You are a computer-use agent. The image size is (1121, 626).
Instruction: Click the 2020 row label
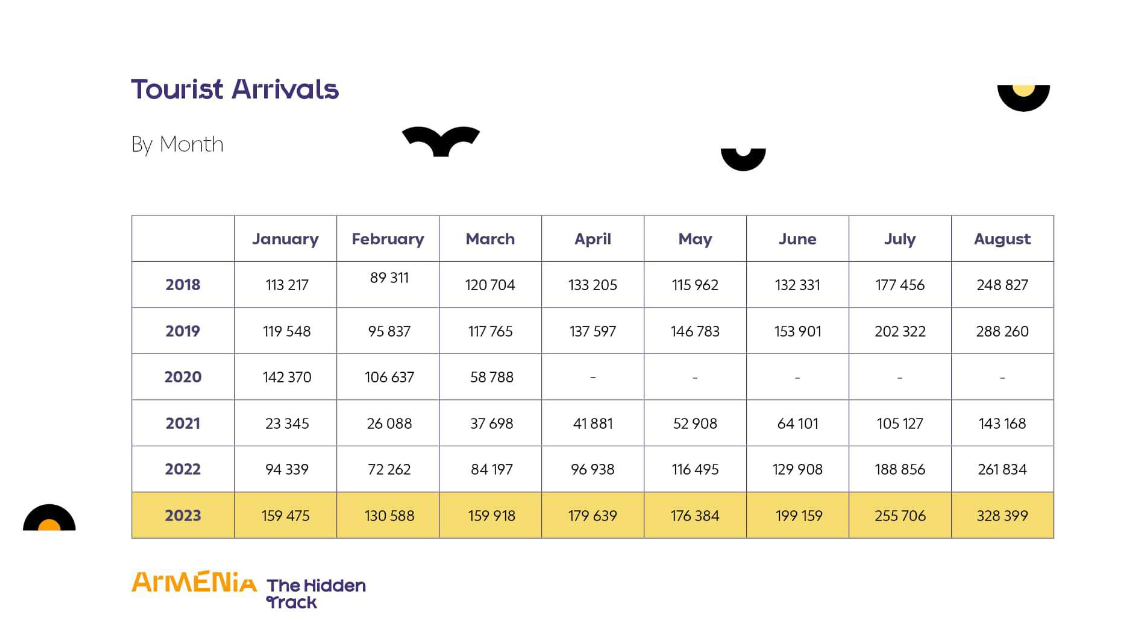(x=183, y=377)
